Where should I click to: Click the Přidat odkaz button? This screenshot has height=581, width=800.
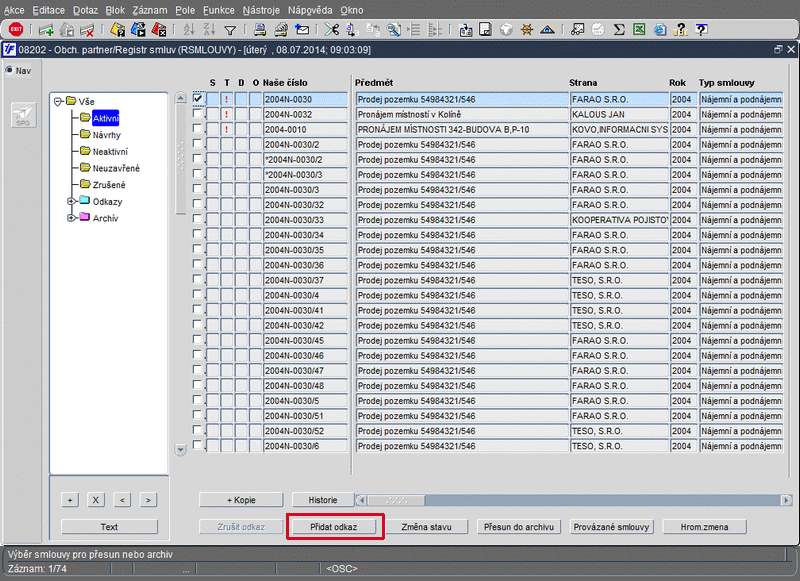[x=334, y=527]
